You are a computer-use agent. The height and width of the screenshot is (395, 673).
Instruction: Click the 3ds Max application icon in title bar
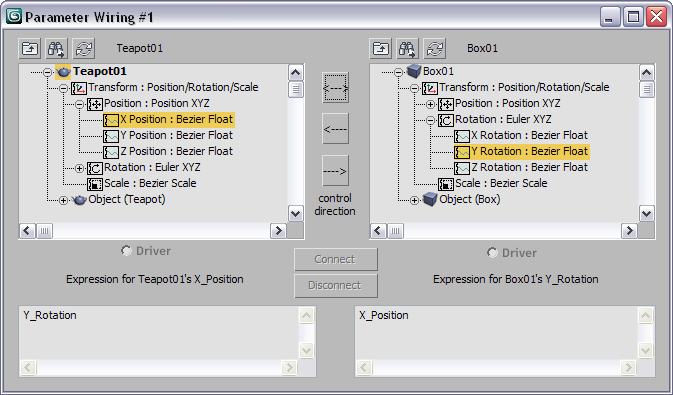[13, 17]
